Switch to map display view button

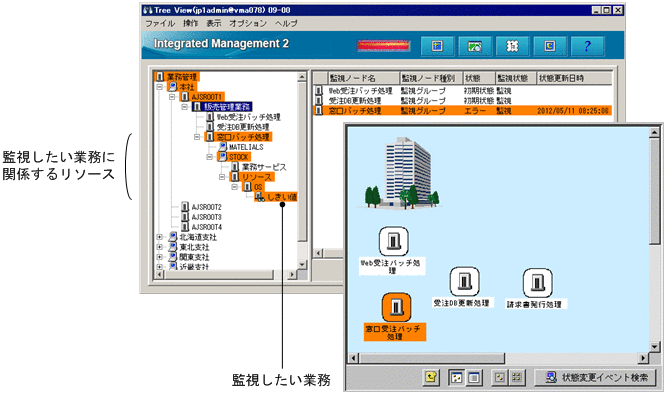[457, 377]
